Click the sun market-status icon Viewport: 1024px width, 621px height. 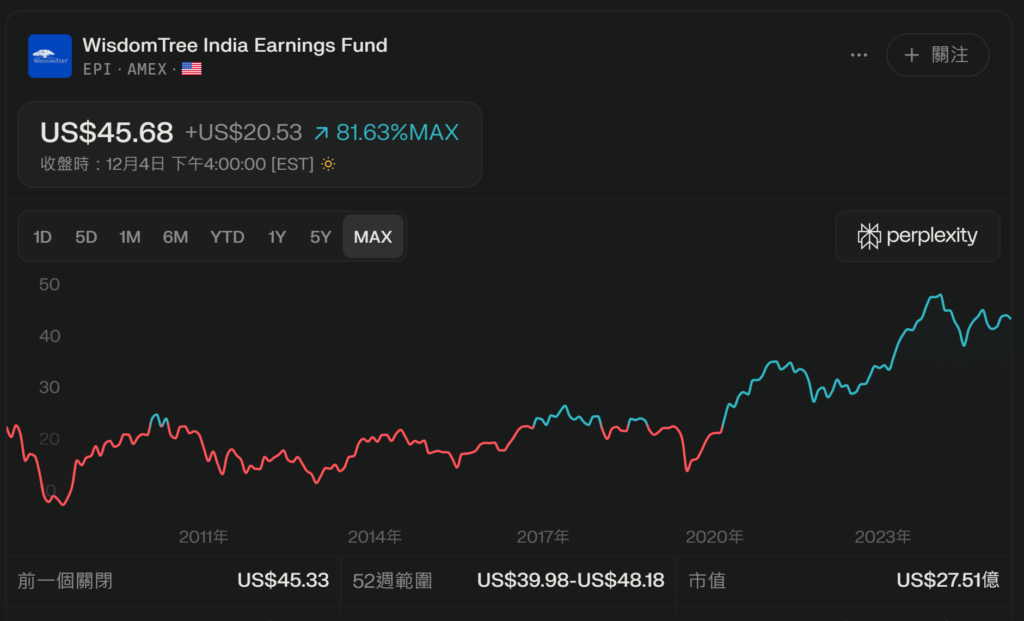[328, 164]
